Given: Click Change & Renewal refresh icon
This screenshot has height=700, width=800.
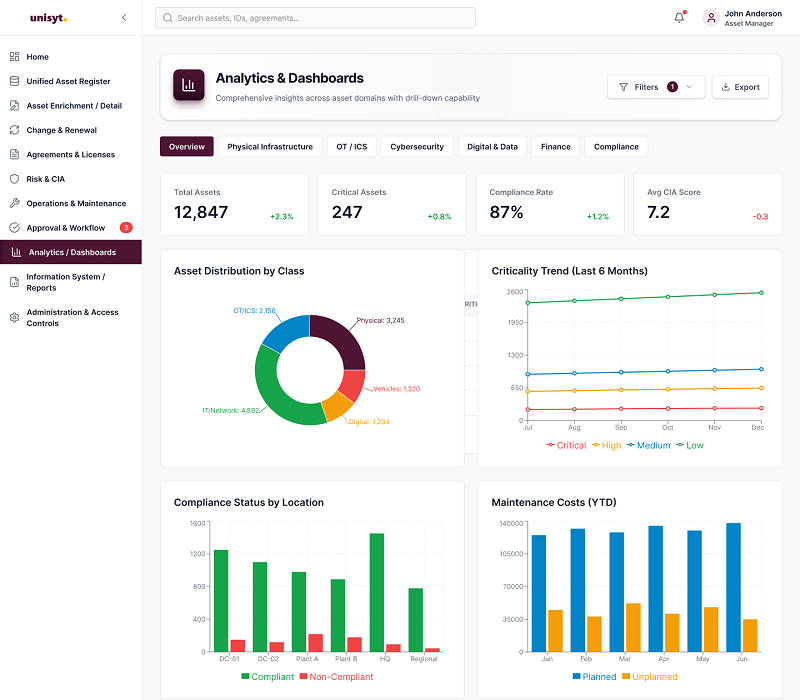Looking at the screenshot, I should [x=14, y=130].
